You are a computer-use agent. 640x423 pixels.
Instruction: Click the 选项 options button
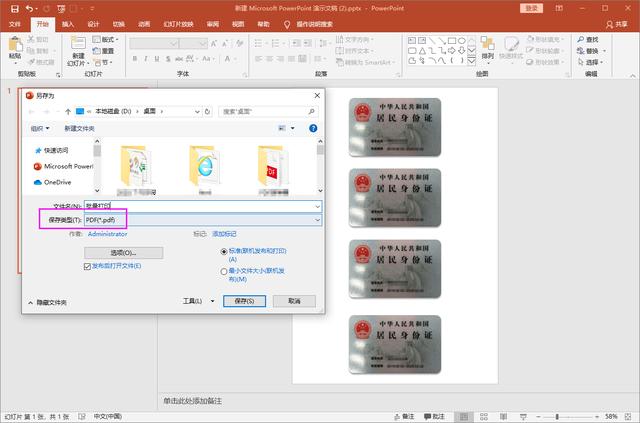[123, 253]
